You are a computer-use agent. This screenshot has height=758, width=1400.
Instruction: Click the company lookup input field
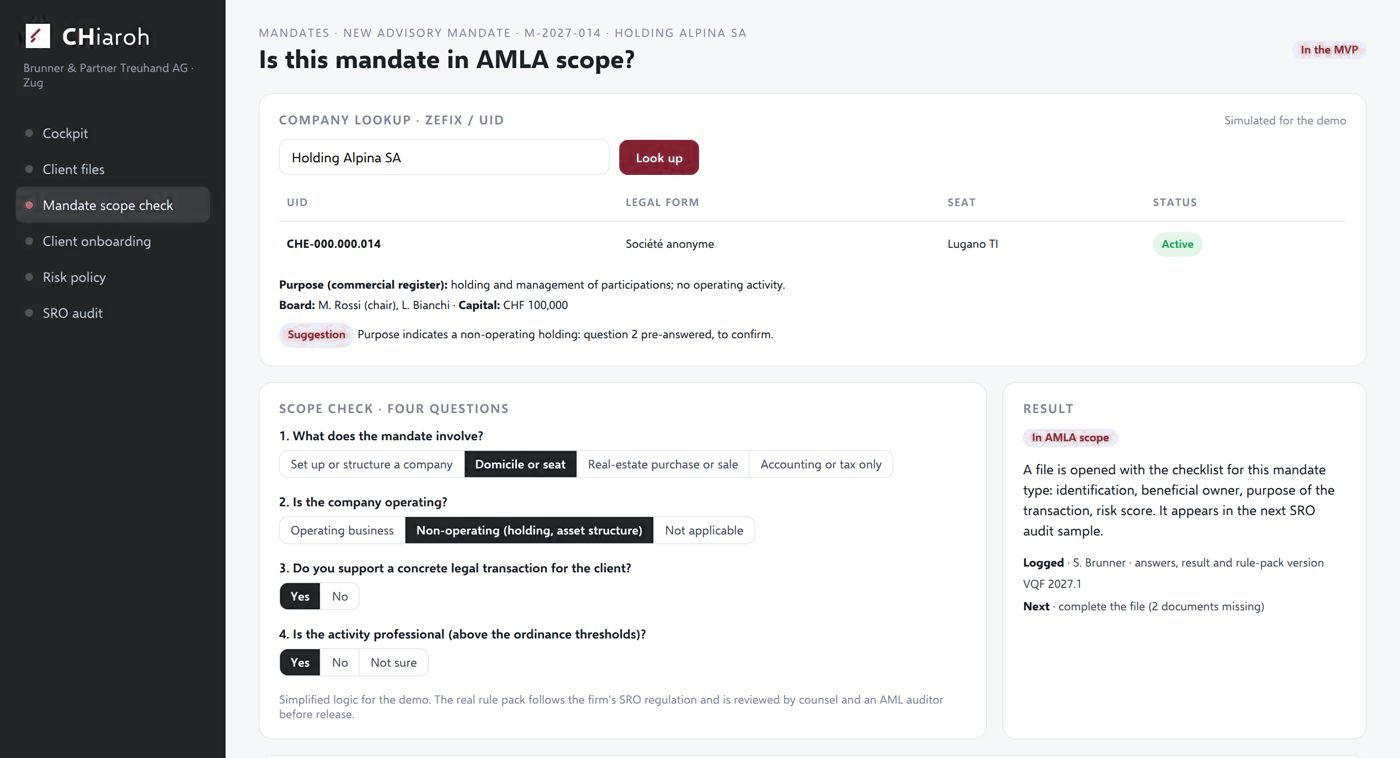point(444,157)
